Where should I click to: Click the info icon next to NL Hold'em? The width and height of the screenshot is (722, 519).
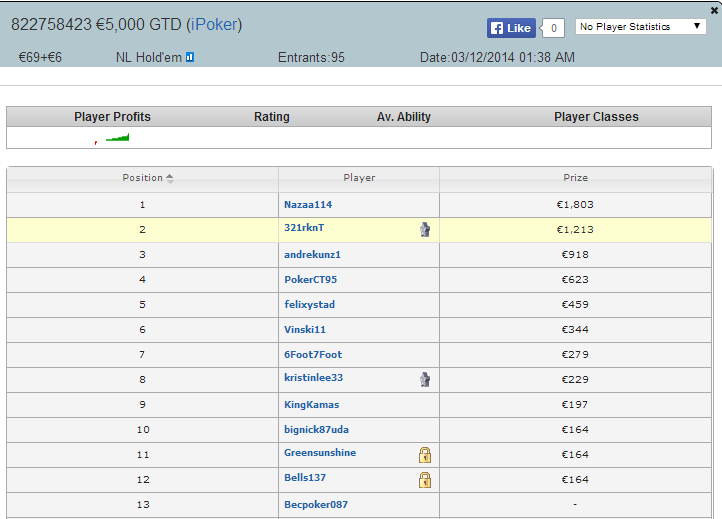click(x=190, y=57)
